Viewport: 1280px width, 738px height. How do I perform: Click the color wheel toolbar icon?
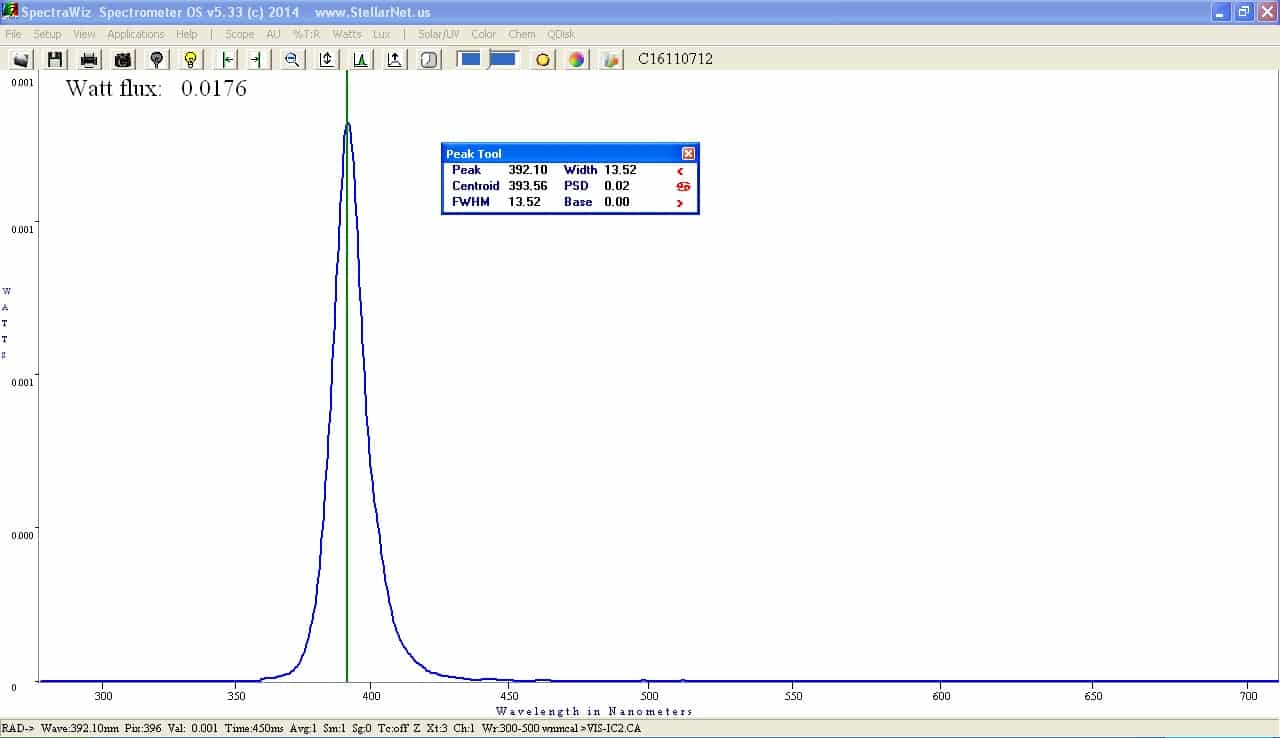coord(577,60)
